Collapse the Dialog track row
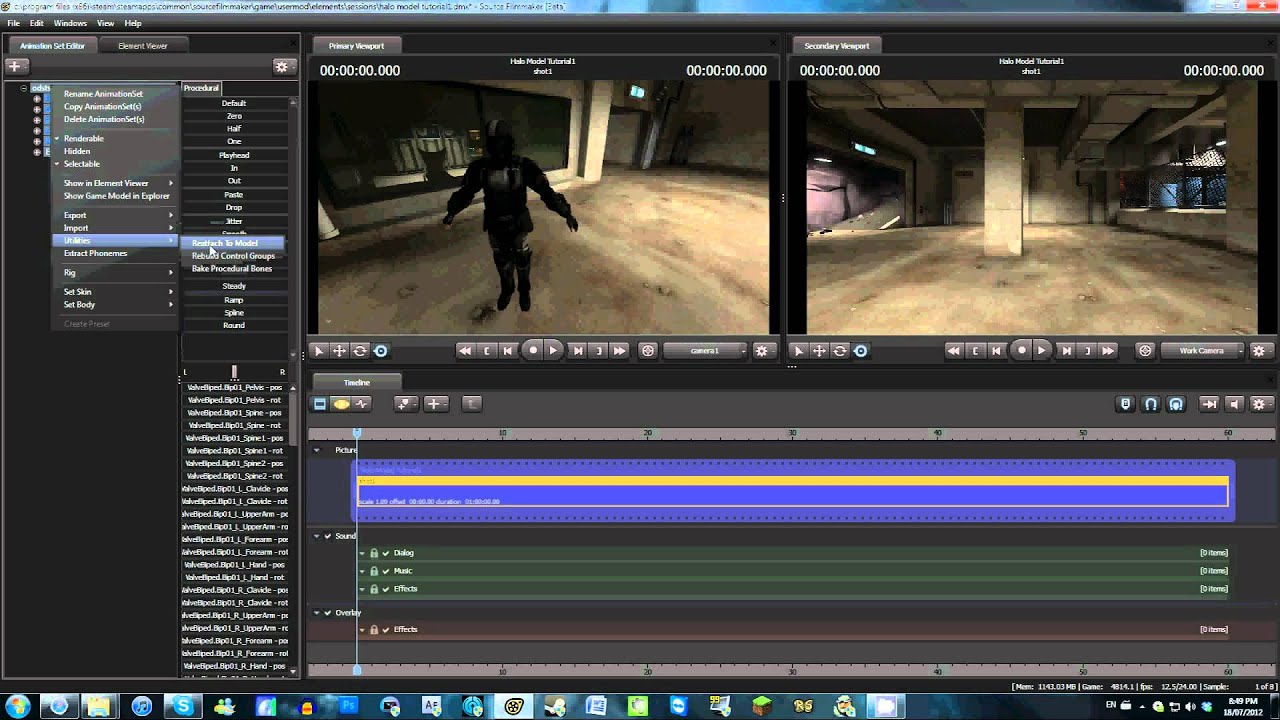 [x=363, y=553]
